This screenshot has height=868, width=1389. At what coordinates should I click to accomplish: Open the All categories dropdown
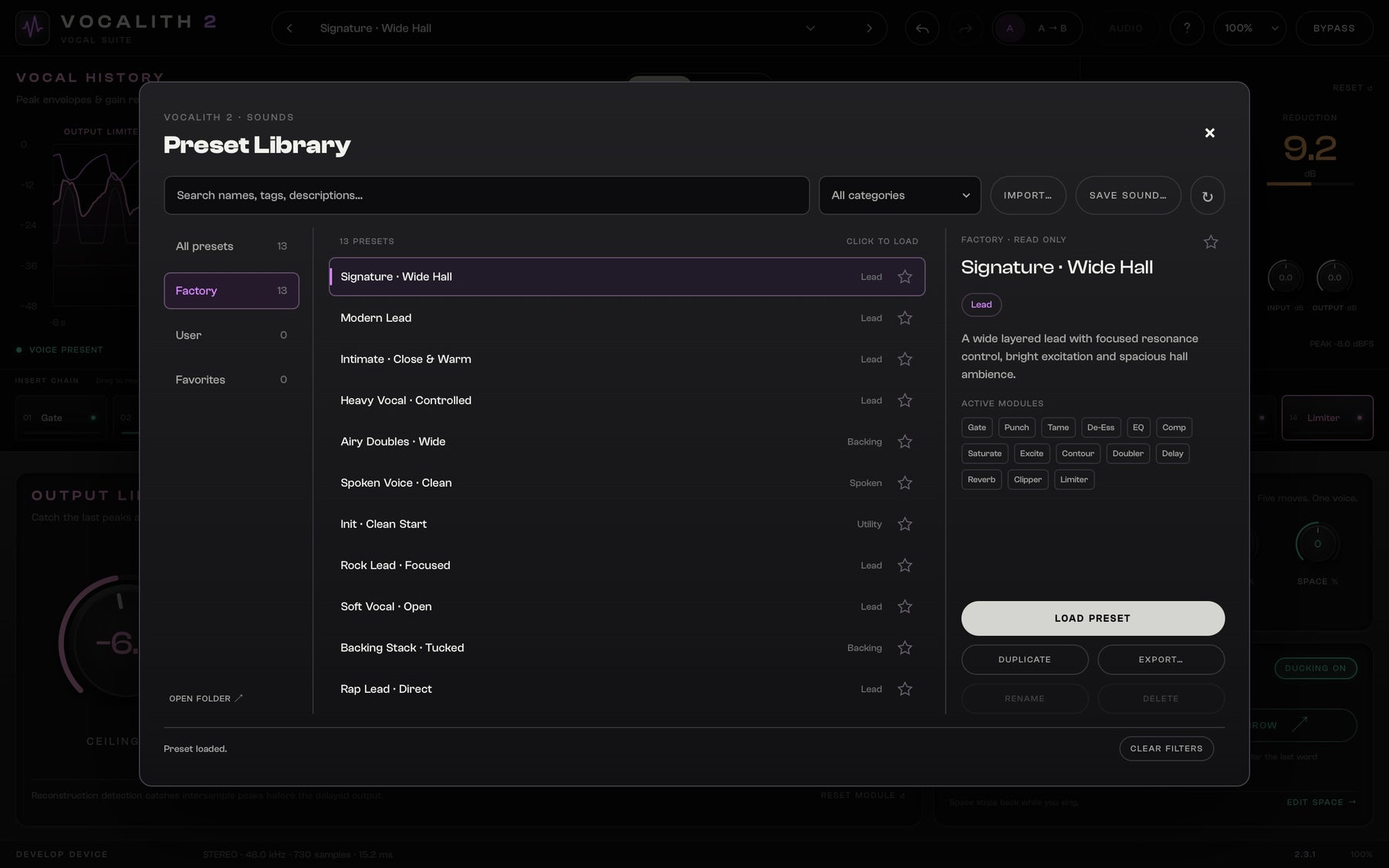click(900, 195)
